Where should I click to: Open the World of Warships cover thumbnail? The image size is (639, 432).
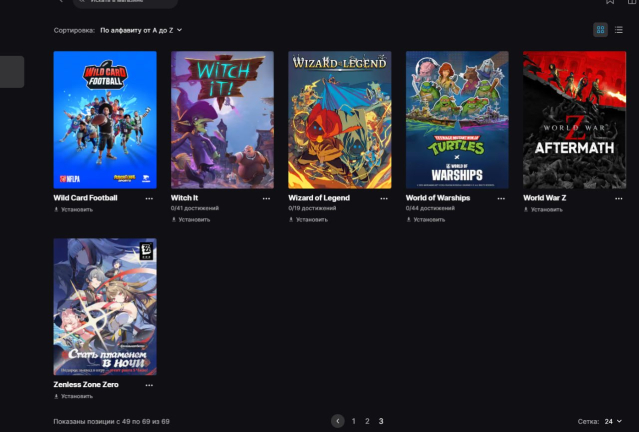(x=457, y=119)
